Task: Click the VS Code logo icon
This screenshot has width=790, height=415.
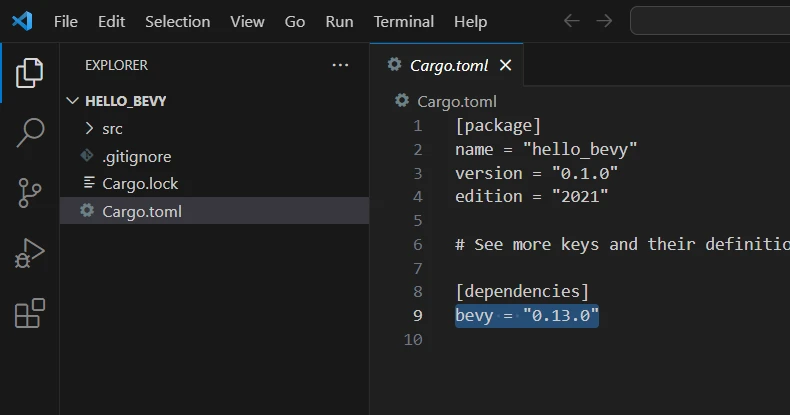Action: pos(22,21)
